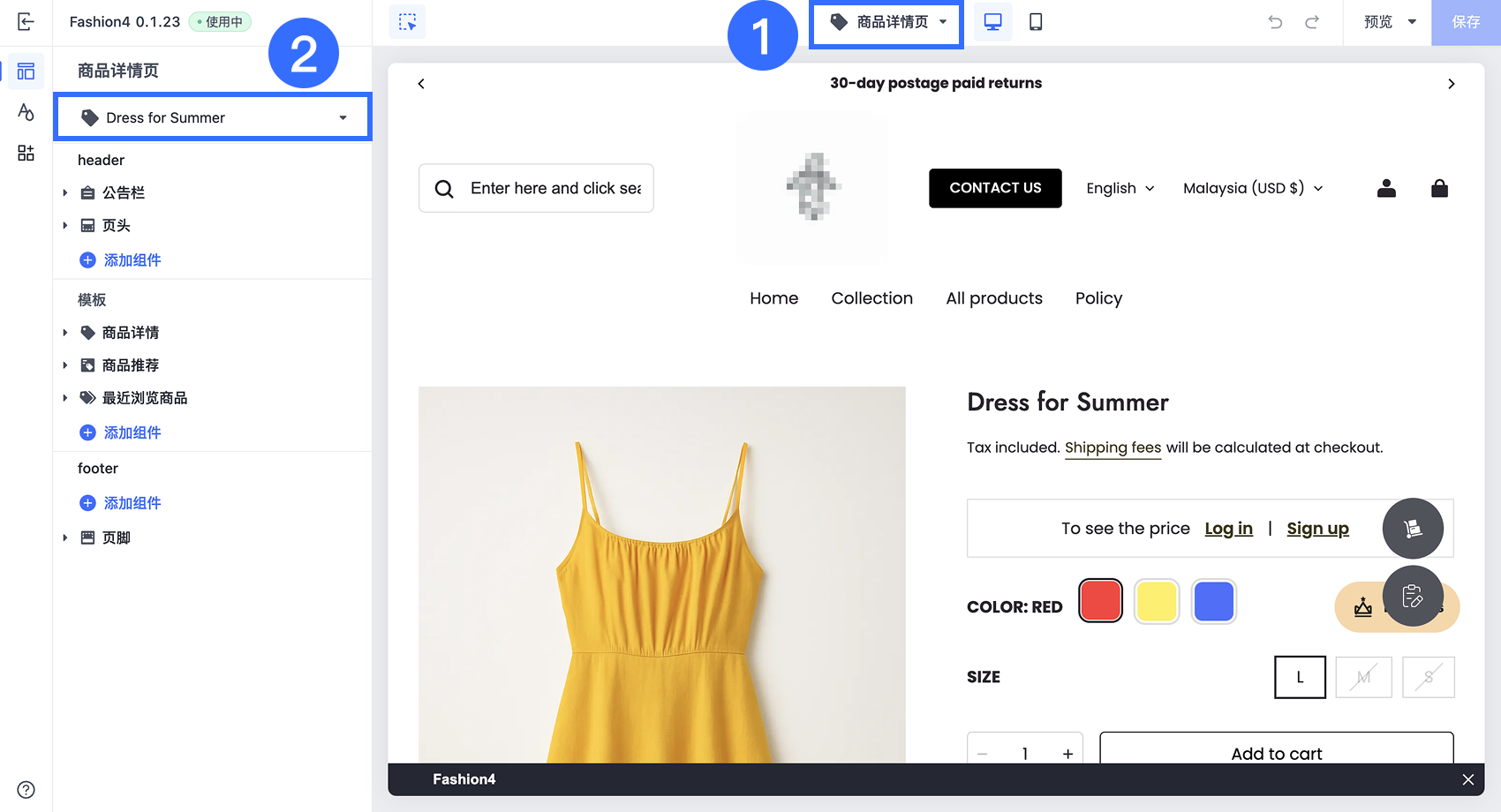The height and width of the screenshot is (812, 1501).
Task: Click the CONTACT US button
Action: pyautogui.click(x=995, y=188)
